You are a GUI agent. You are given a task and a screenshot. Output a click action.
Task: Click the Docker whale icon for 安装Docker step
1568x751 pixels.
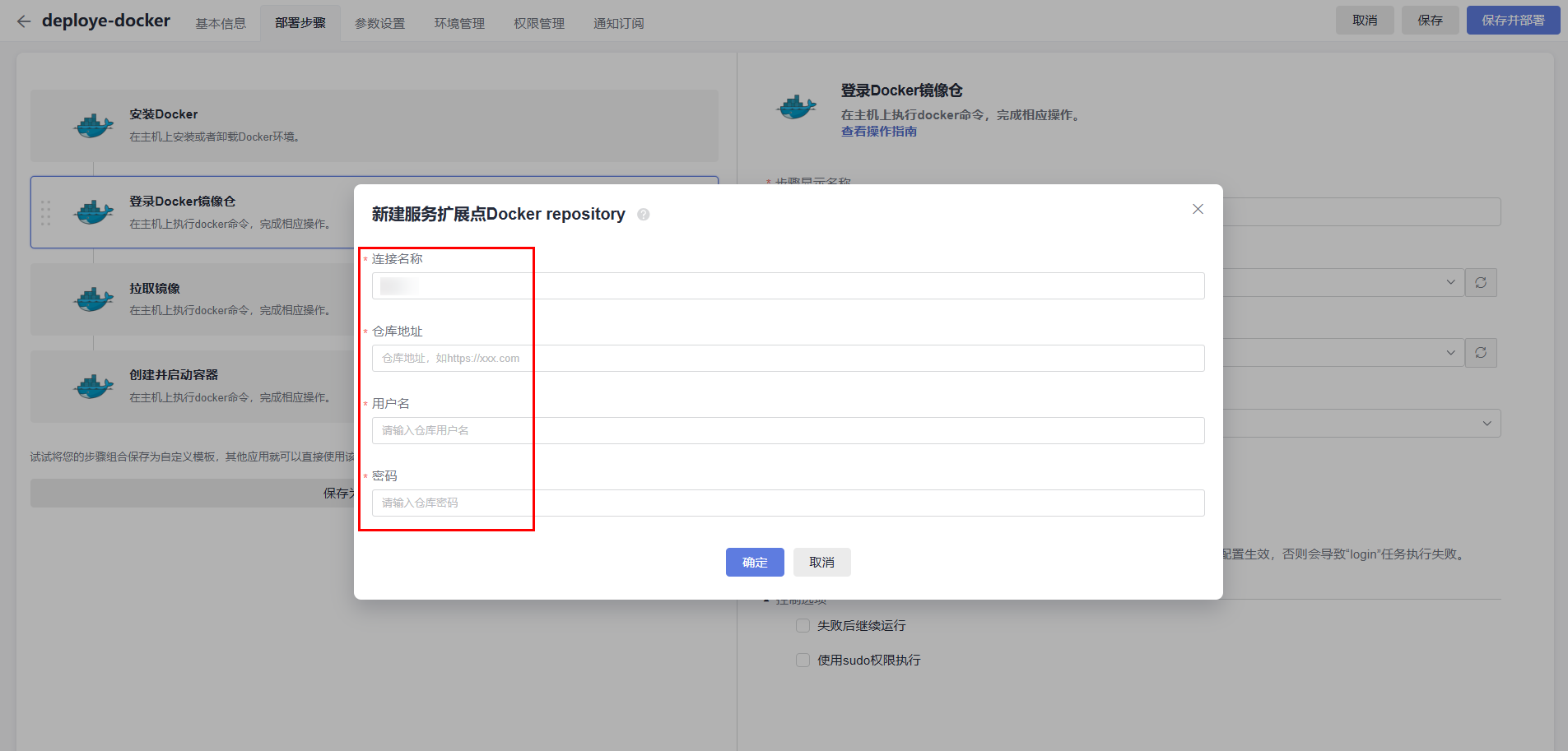pos(94,126)
